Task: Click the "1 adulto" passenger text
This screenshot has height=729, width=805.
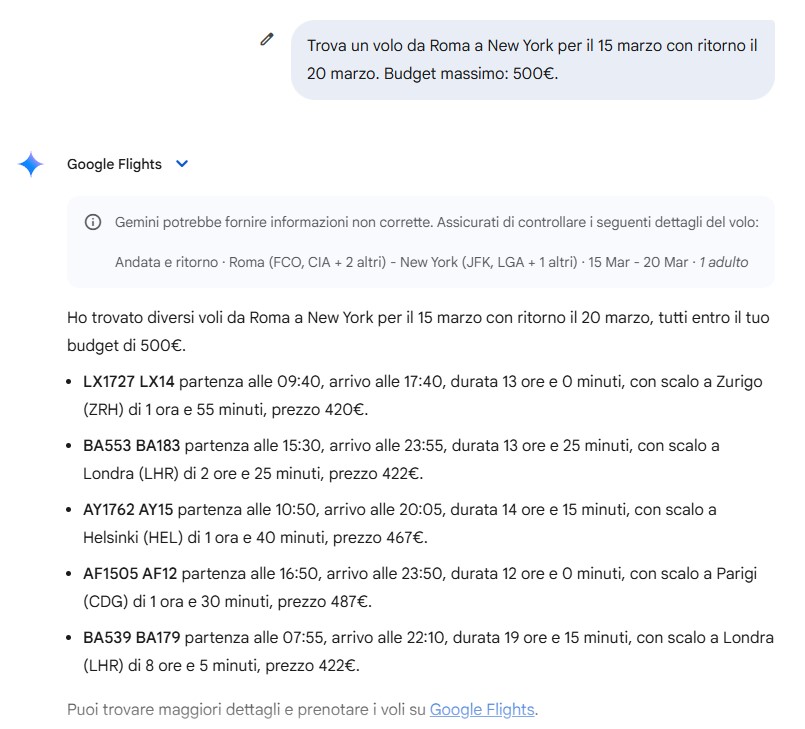Action: [723, 262]
